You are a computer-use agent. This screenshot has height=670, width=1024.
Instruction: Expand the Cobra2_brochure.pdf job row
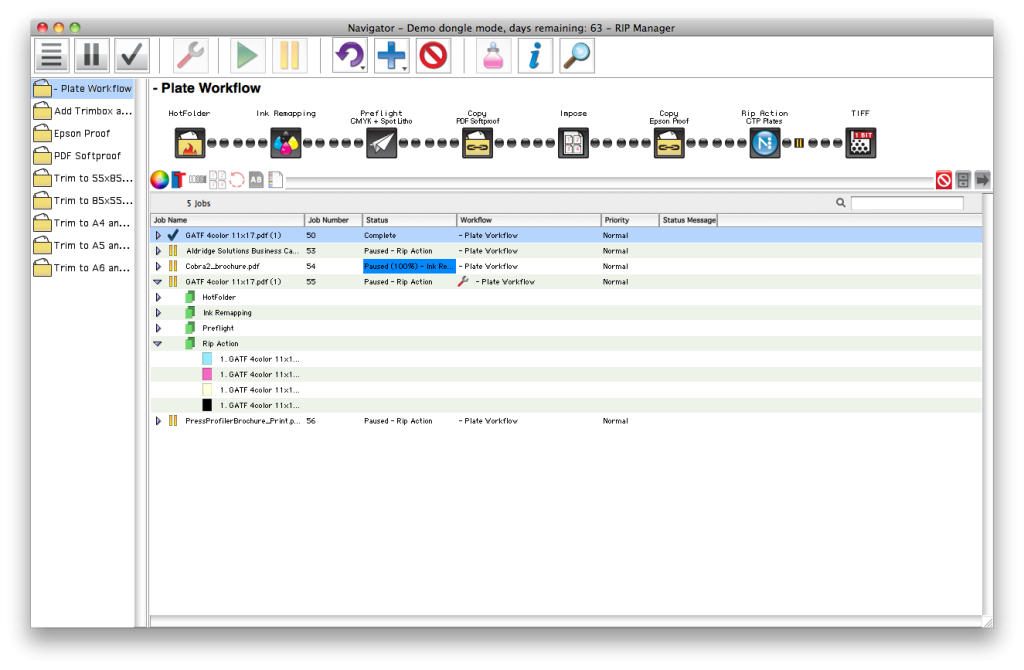click(x=158, y=266)
